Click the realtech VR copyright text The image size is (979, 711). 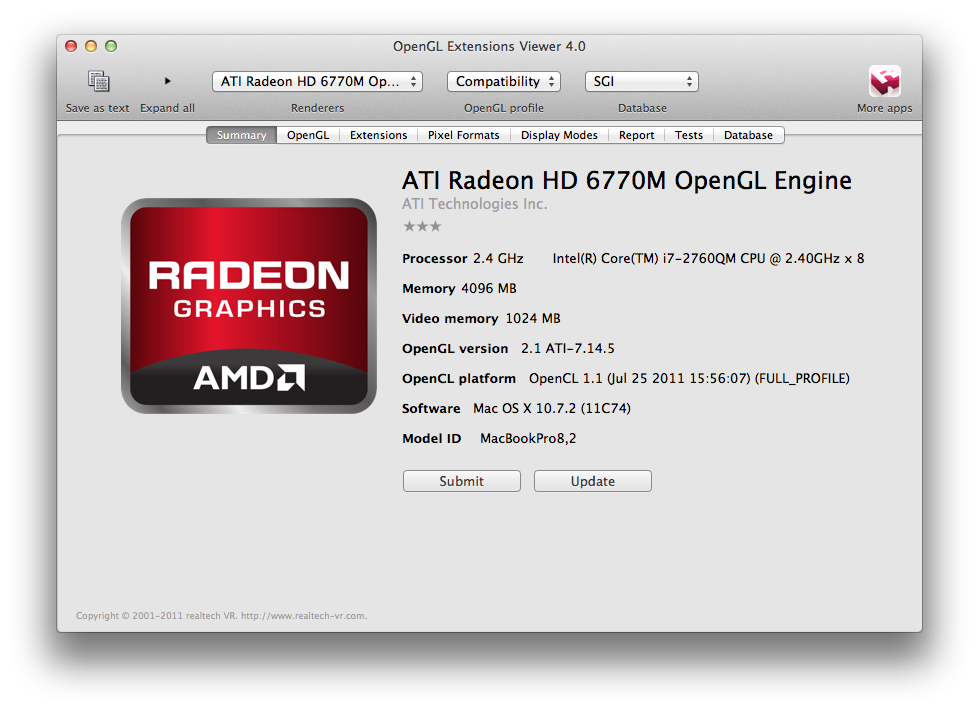point(222,615)
